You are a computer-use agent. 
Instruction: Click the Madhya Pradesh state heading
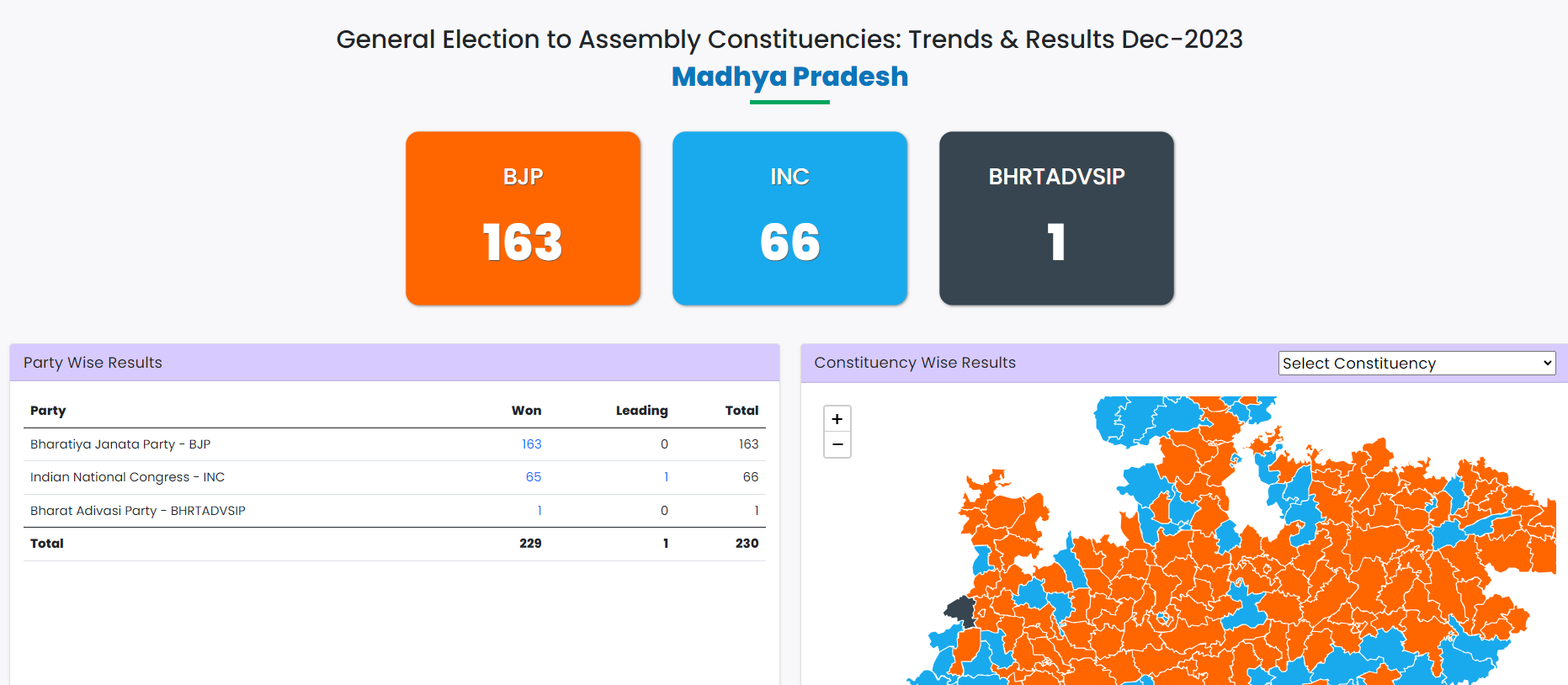(x=789, y=77)
